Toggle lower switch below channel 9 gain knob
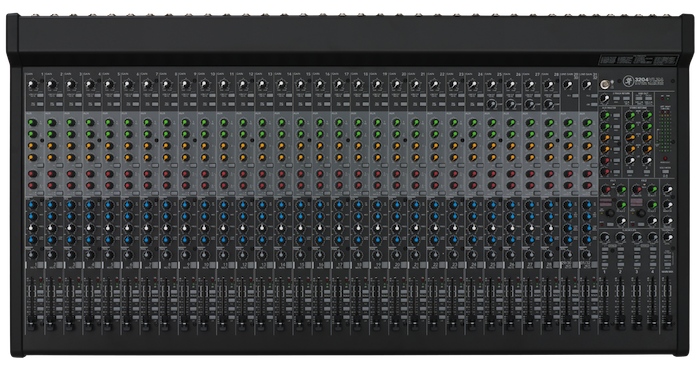This screenshot has width=700, height=368. coord(192,105)
